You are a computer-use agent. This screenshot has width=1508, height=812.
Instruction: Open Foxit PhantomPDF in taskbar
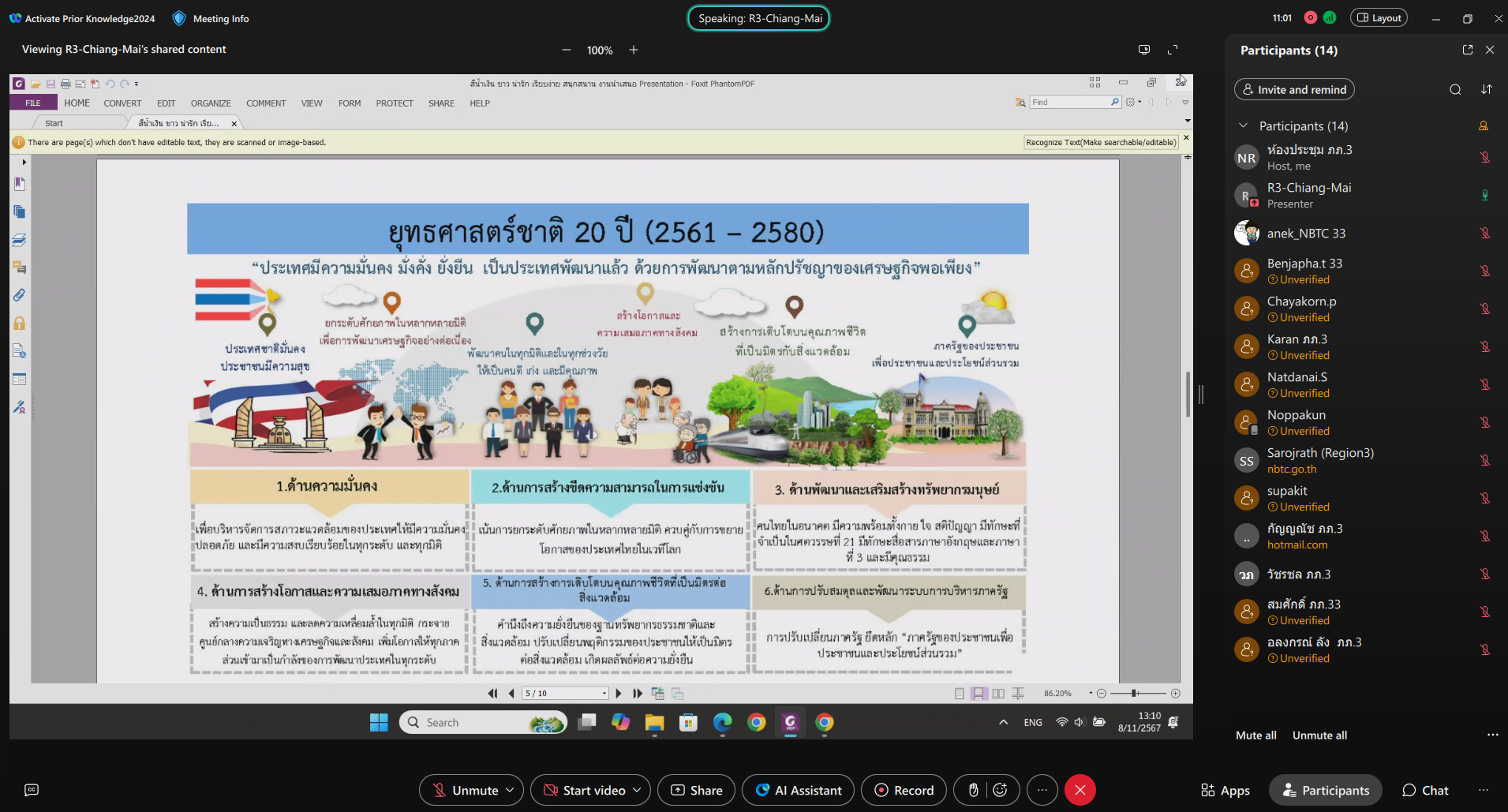tap(790, 722)
